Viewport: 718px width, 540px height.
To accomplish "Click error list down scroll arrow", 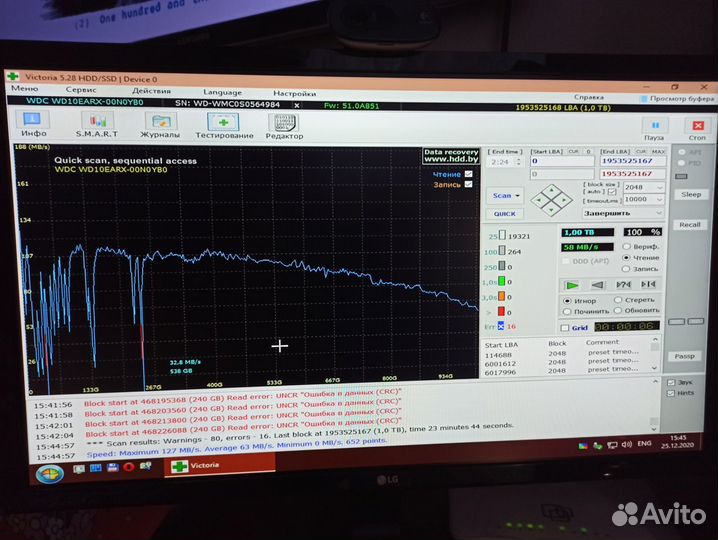I will click(x=655, y=368).
